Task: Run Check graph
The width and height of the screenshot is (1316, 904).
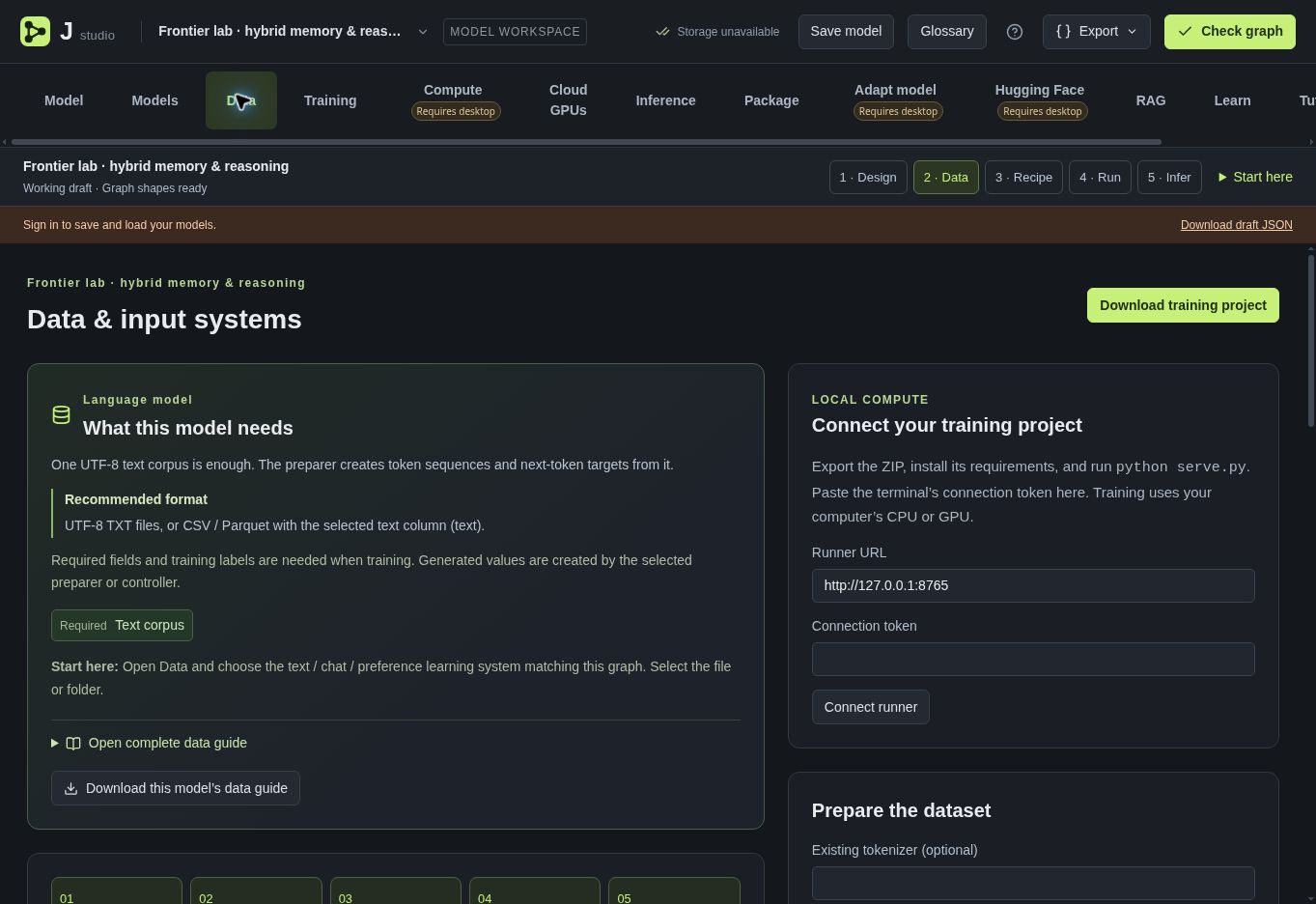Action: point(1230,31)
